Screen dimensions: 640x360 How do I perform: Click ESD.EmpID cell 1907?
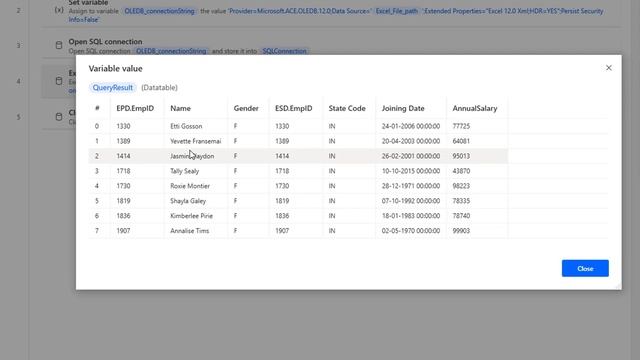coord(282,231)
